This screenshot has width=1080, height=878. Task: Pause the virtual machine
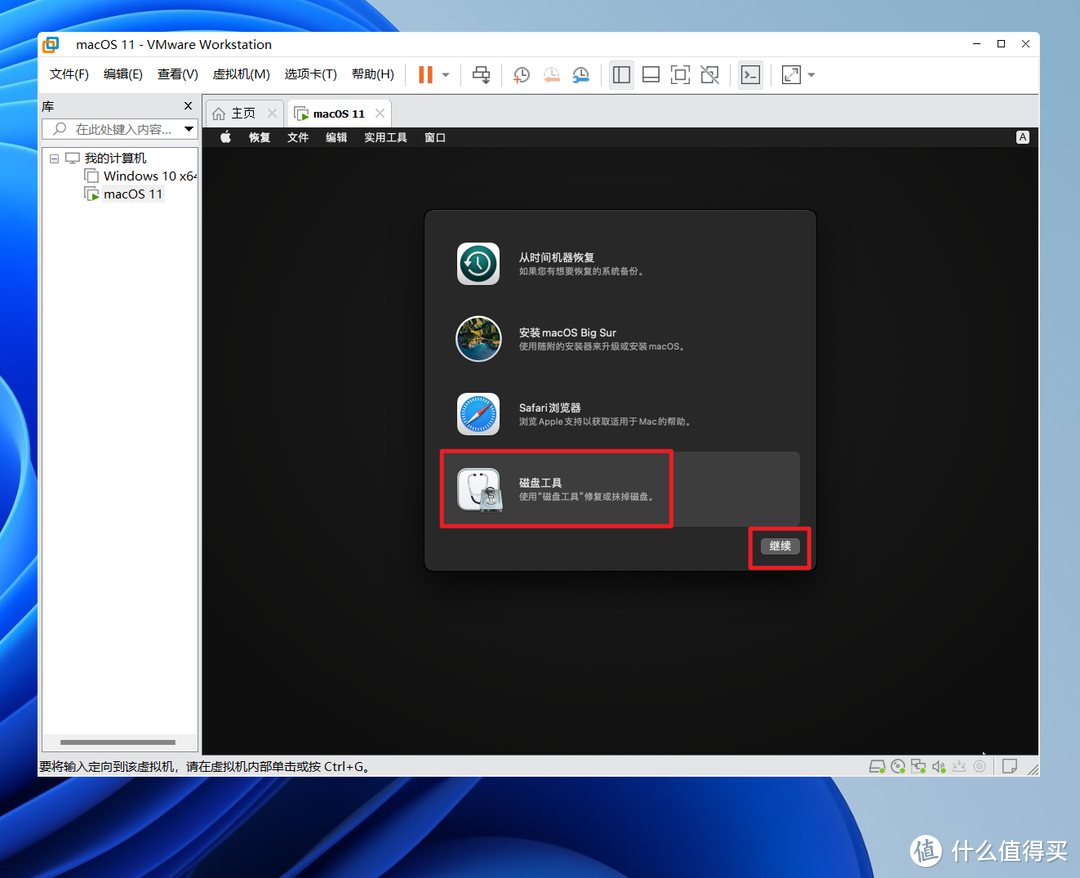pyautogui.click(x=426, y=74)
